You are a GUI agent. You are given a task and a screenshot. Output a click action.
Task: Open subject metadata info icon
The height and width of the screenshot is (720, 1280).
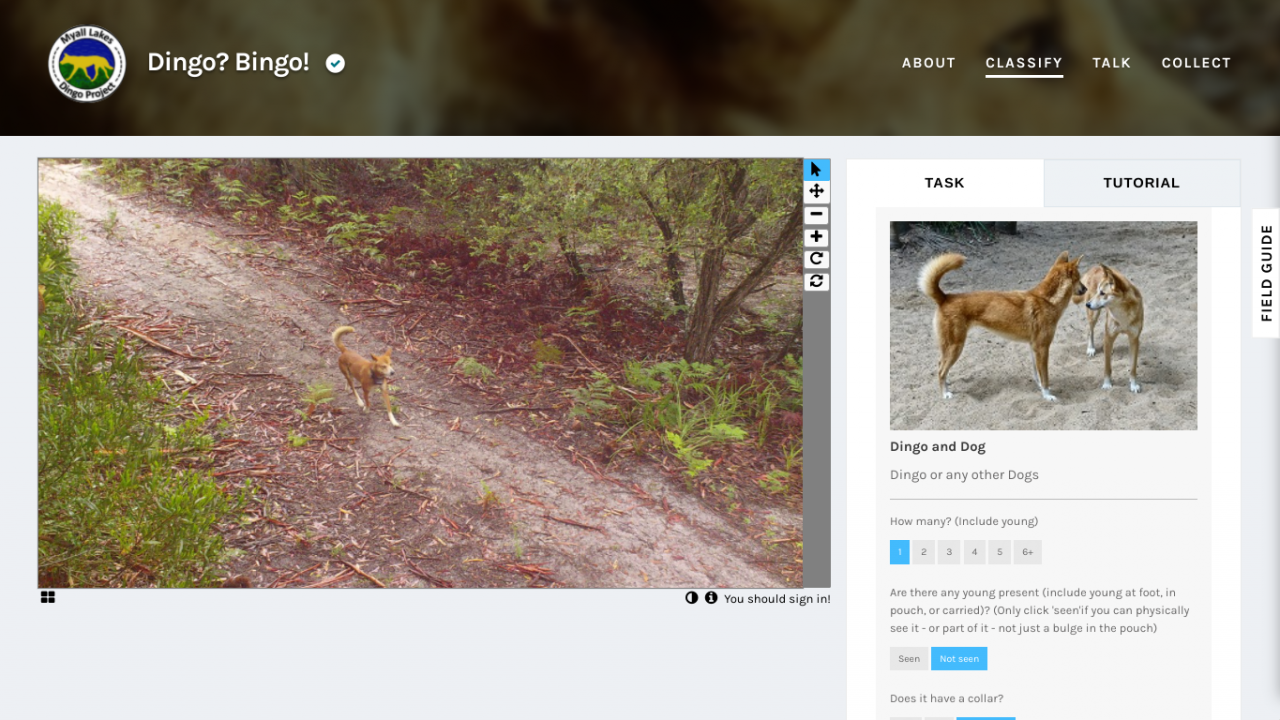[711, 598]
